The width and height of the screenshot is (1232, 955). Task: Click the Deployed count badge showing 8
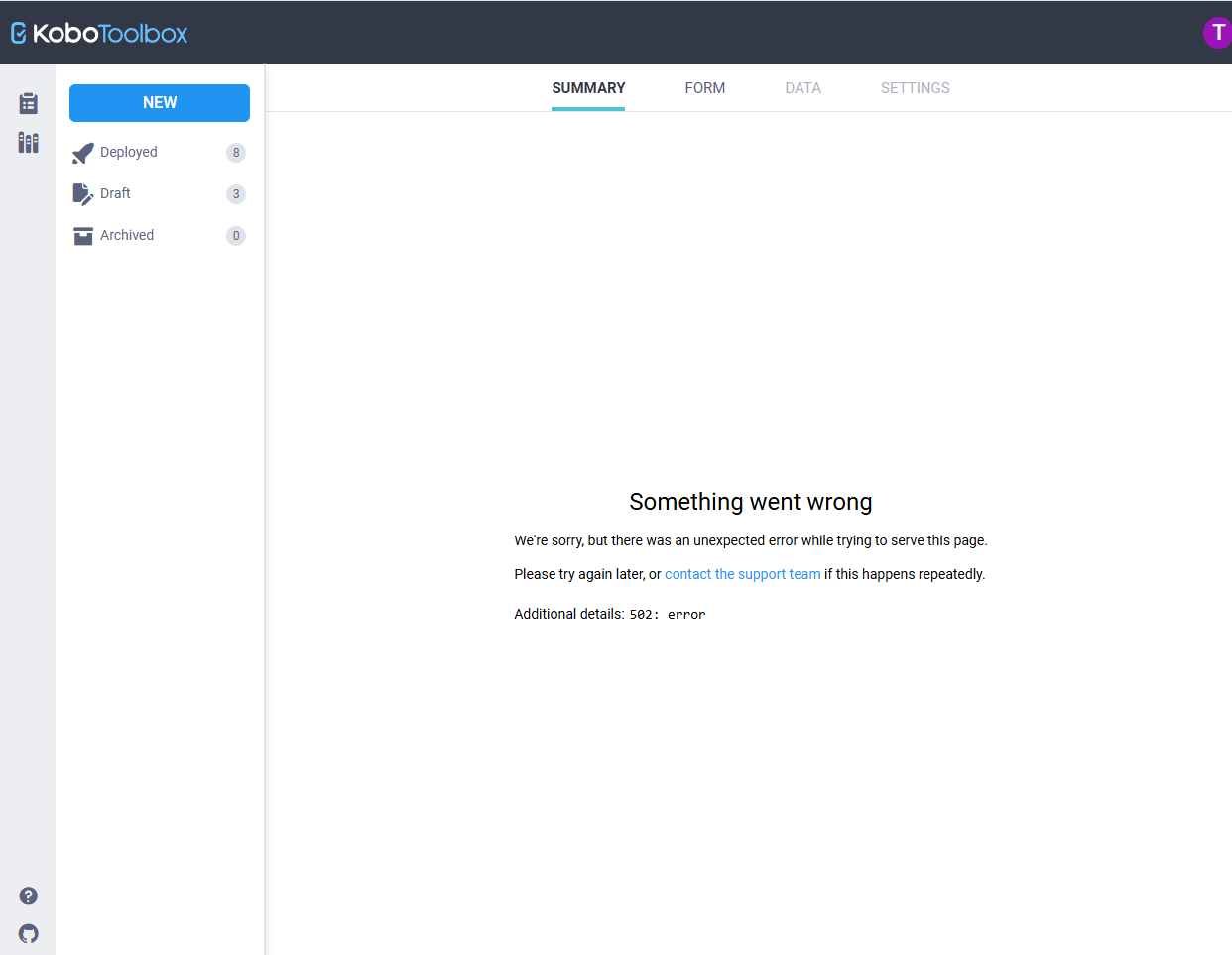[x=236, y=153]
